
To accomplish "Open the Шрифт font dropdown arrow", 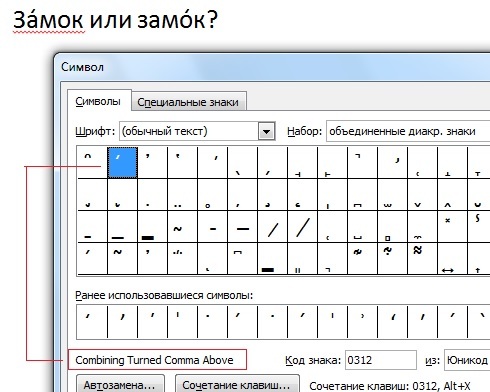I will (x=266, y=131).
